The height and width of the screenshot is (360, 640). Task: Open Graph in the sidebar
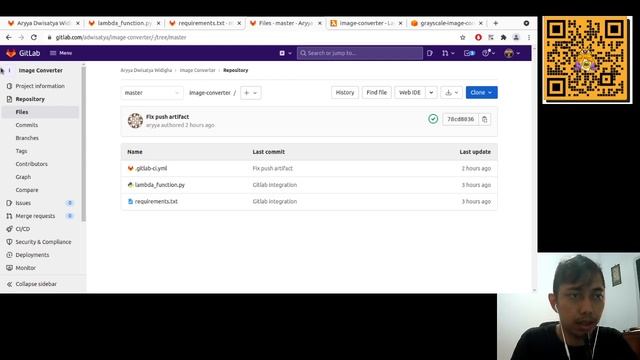pos(23,177)
